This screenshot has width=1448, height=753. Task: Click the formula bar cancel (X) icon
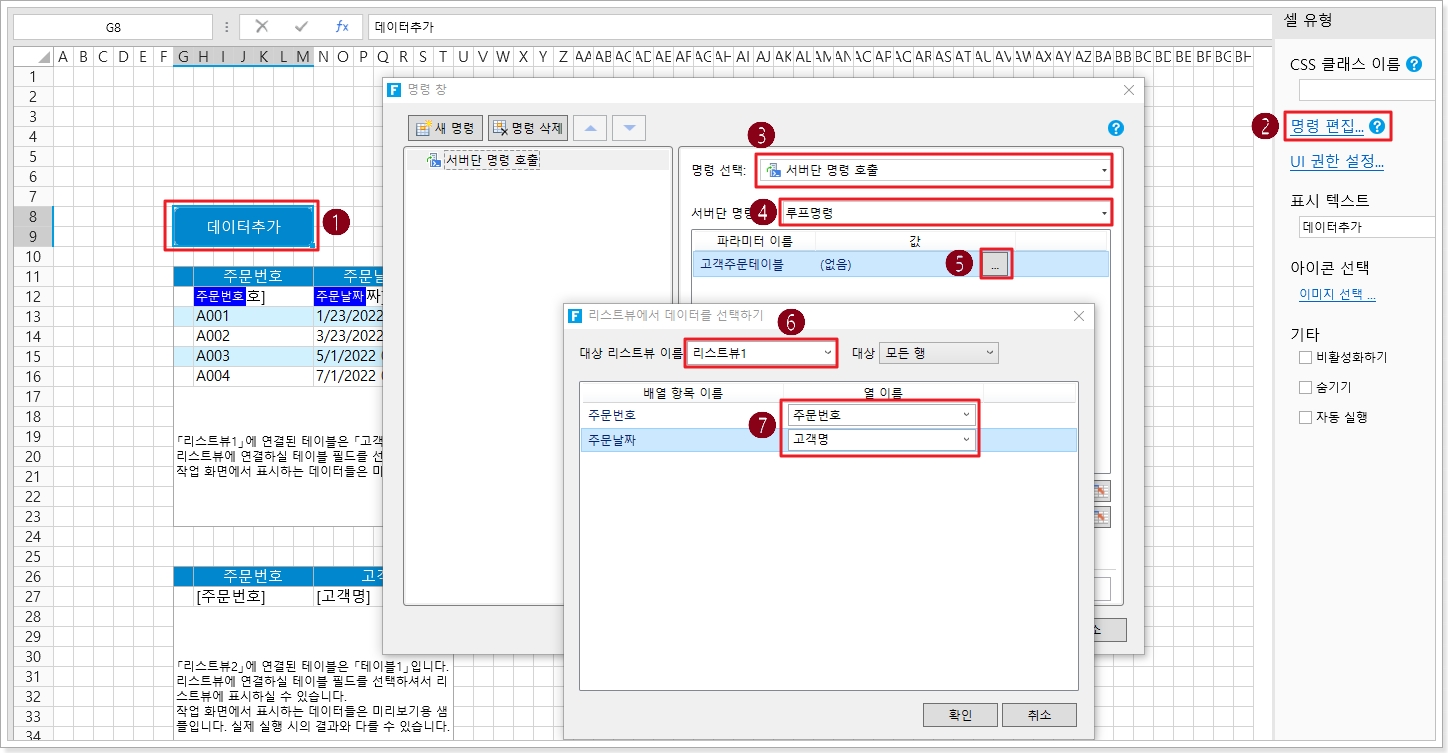click(x=261, y=27)
